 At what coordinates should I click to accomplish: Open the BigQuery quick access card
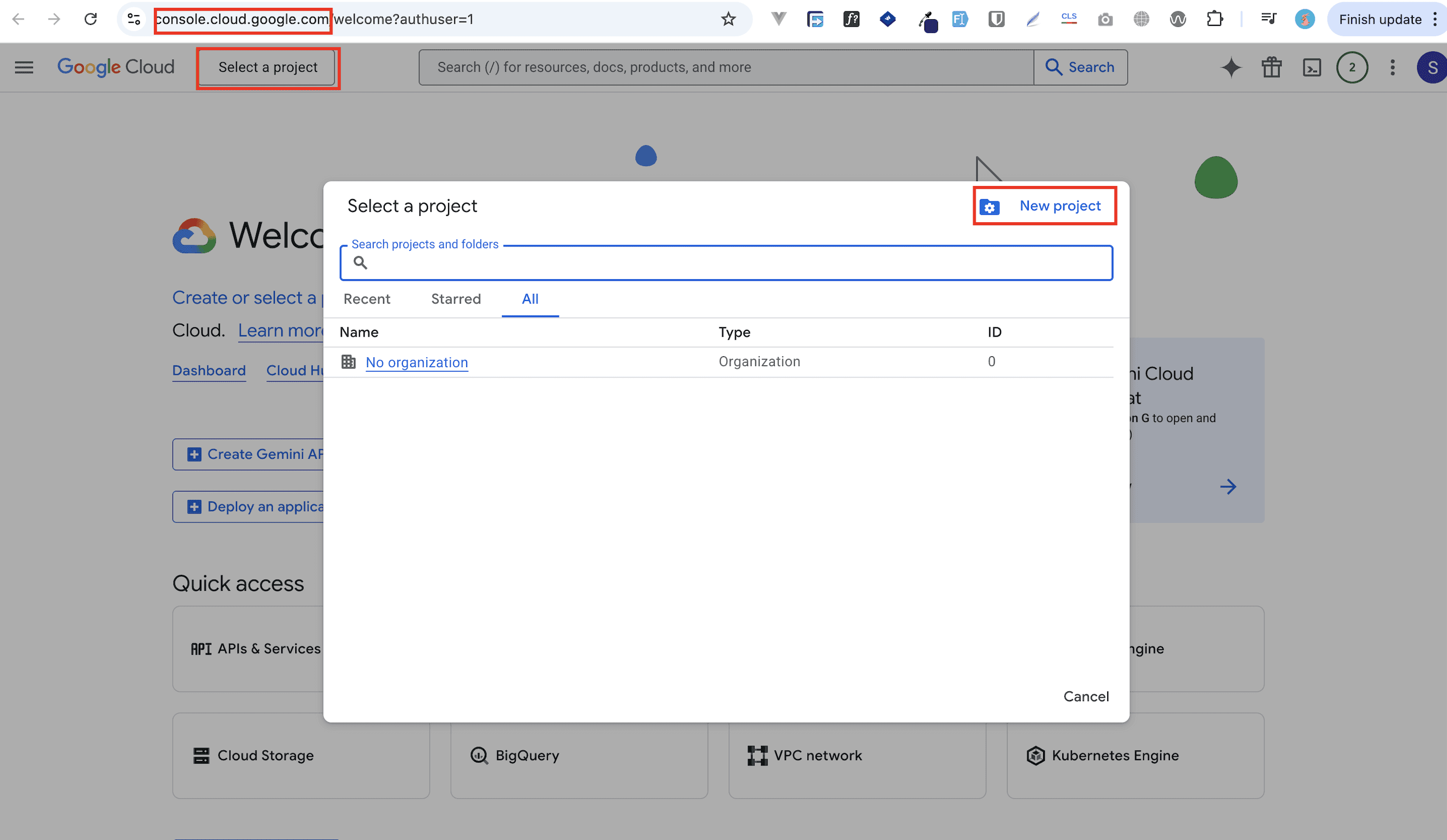click(579, 756)
